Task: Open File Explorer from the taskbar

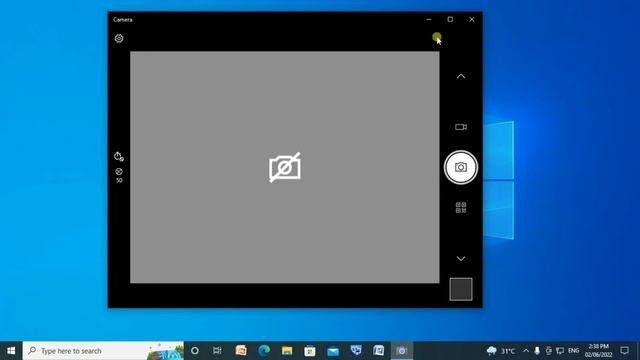Action: coord(287,351)
